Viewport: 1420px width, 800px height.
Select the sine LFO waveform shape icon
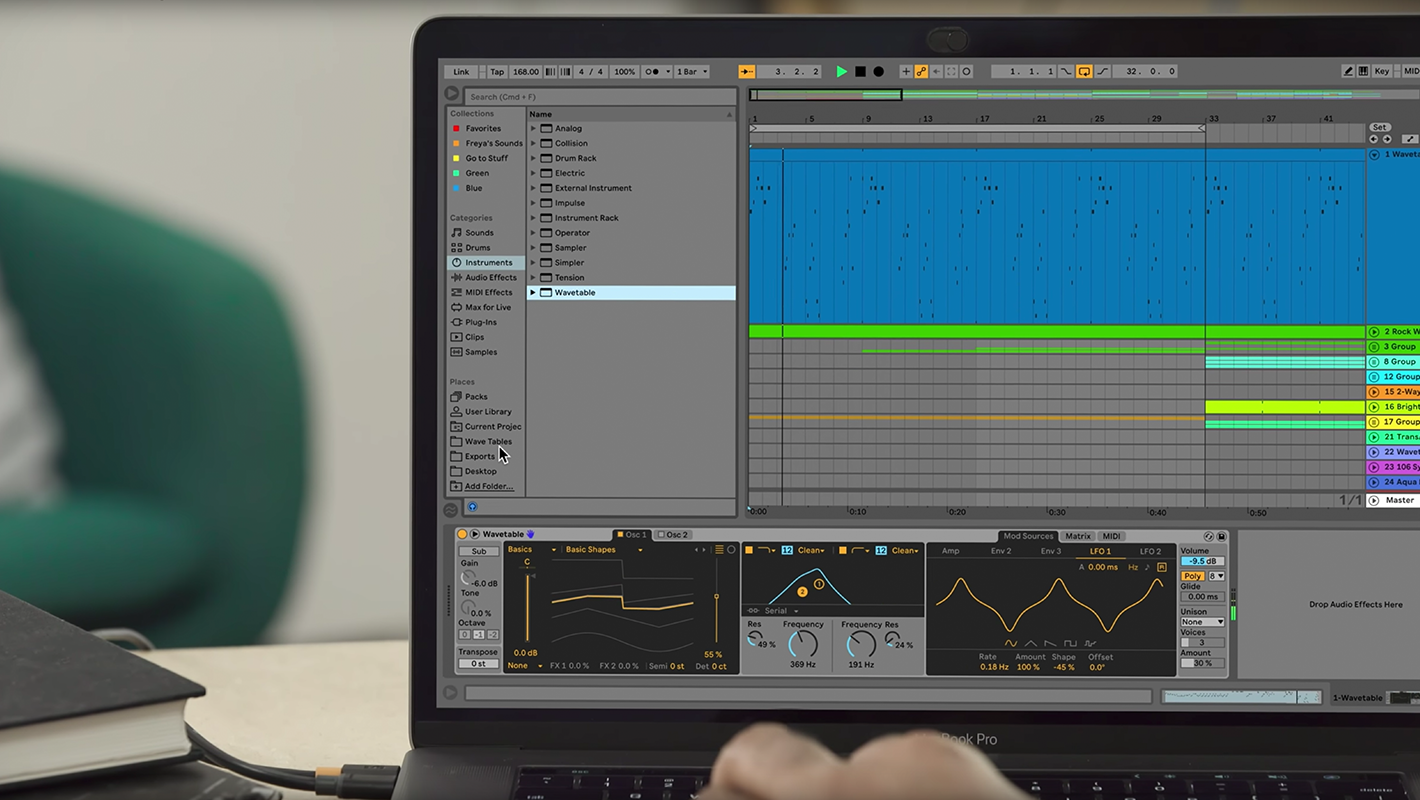tap(1011, 643)
